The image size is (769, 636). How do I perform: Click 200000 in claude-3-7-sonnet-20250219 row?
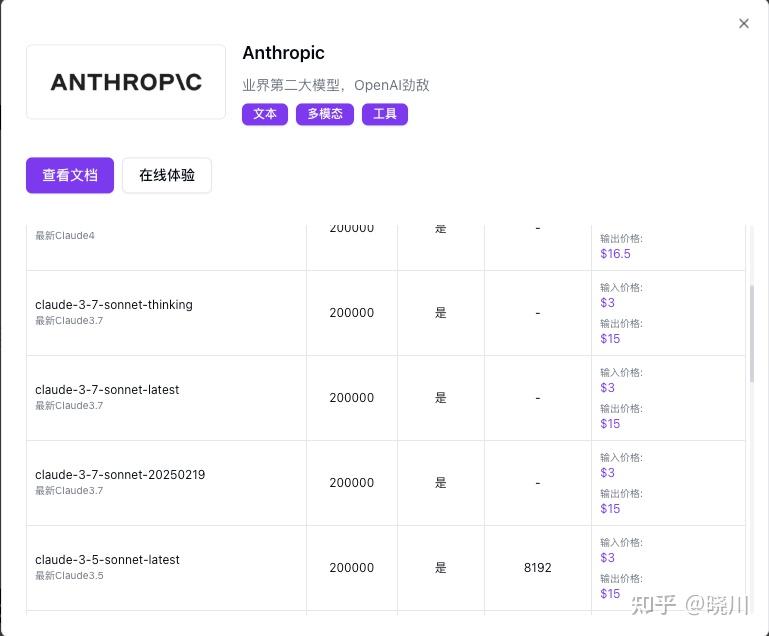352,483
